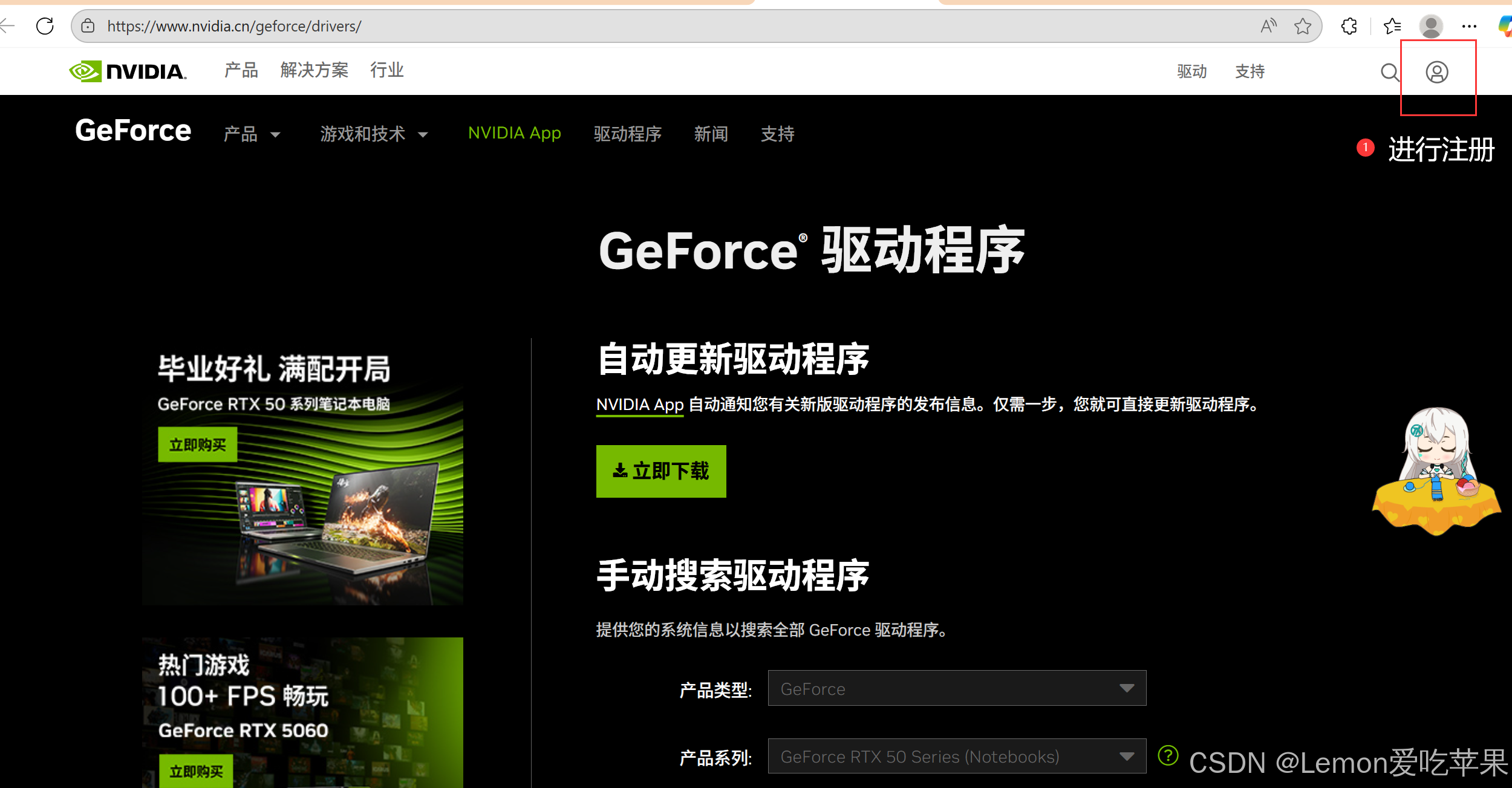Viewport: 1512px width, 788px height.
Task: Click the Copilot icon in the browser toolbar
Action: [1505, 26]
